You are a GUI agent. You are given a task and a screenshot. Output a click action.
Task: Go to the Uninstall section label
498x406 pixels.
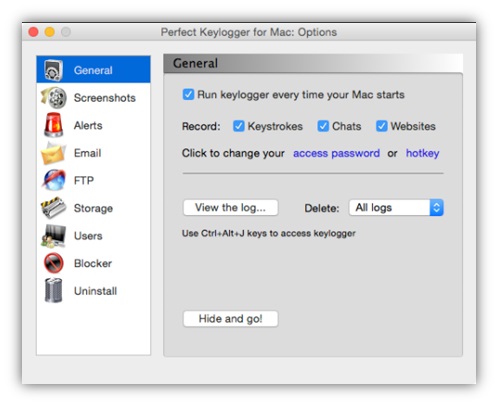tap(95, 291)
